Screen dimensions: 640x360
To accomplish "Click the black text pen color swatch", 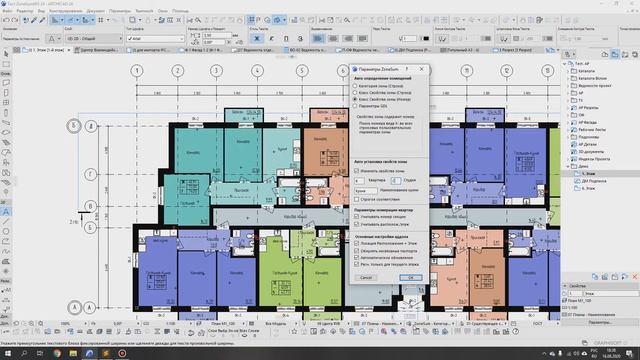I will pyautogui.click(x=426, y=38).
